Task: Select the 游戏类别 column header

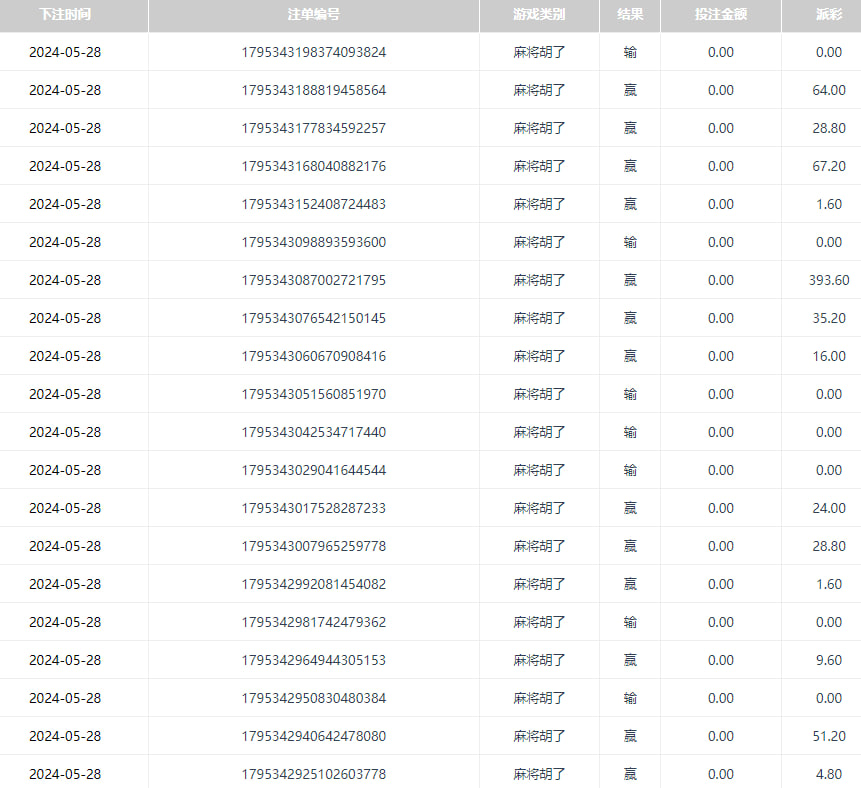Action: 539,15
